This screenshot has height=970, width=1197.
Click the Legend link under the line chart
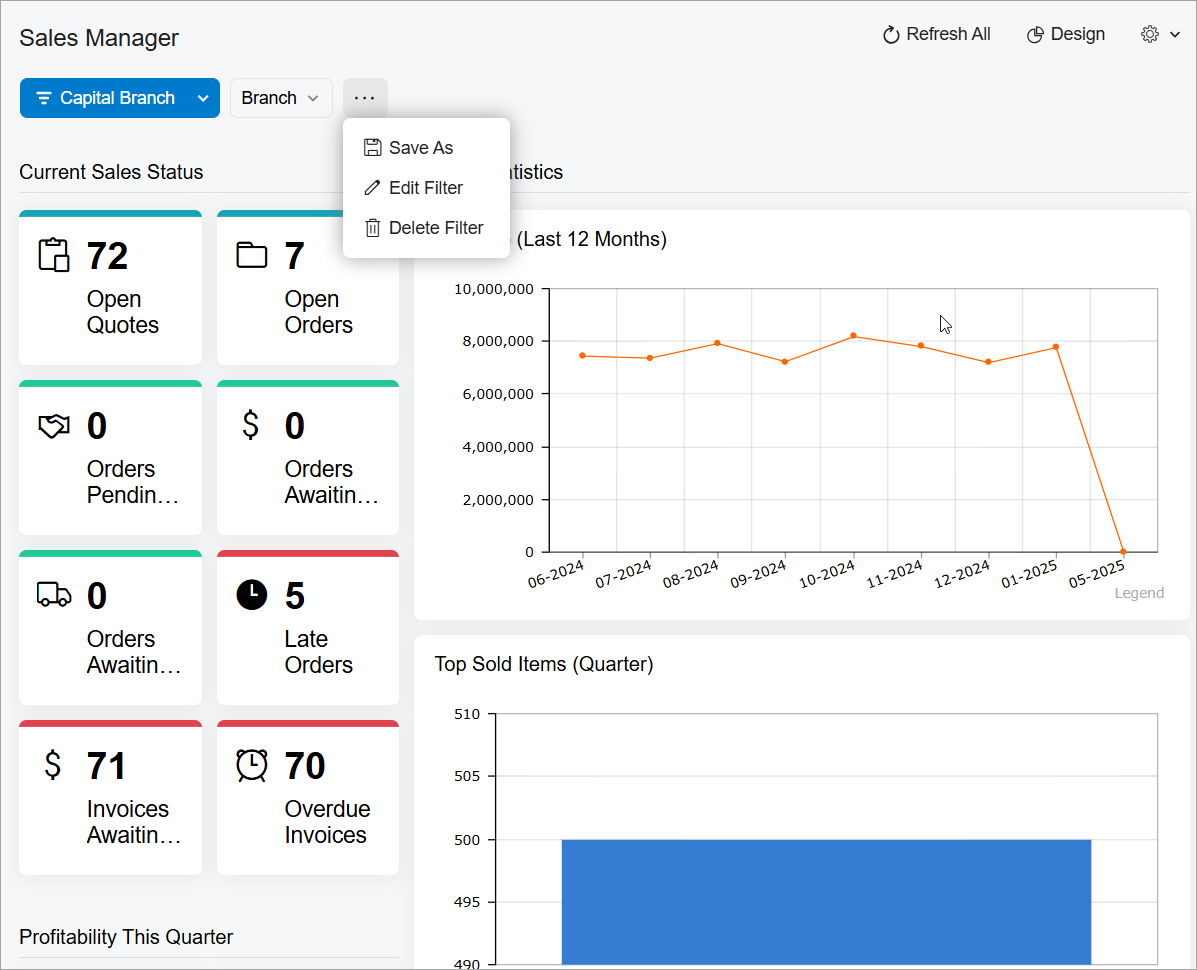(x=1139, y=593)
